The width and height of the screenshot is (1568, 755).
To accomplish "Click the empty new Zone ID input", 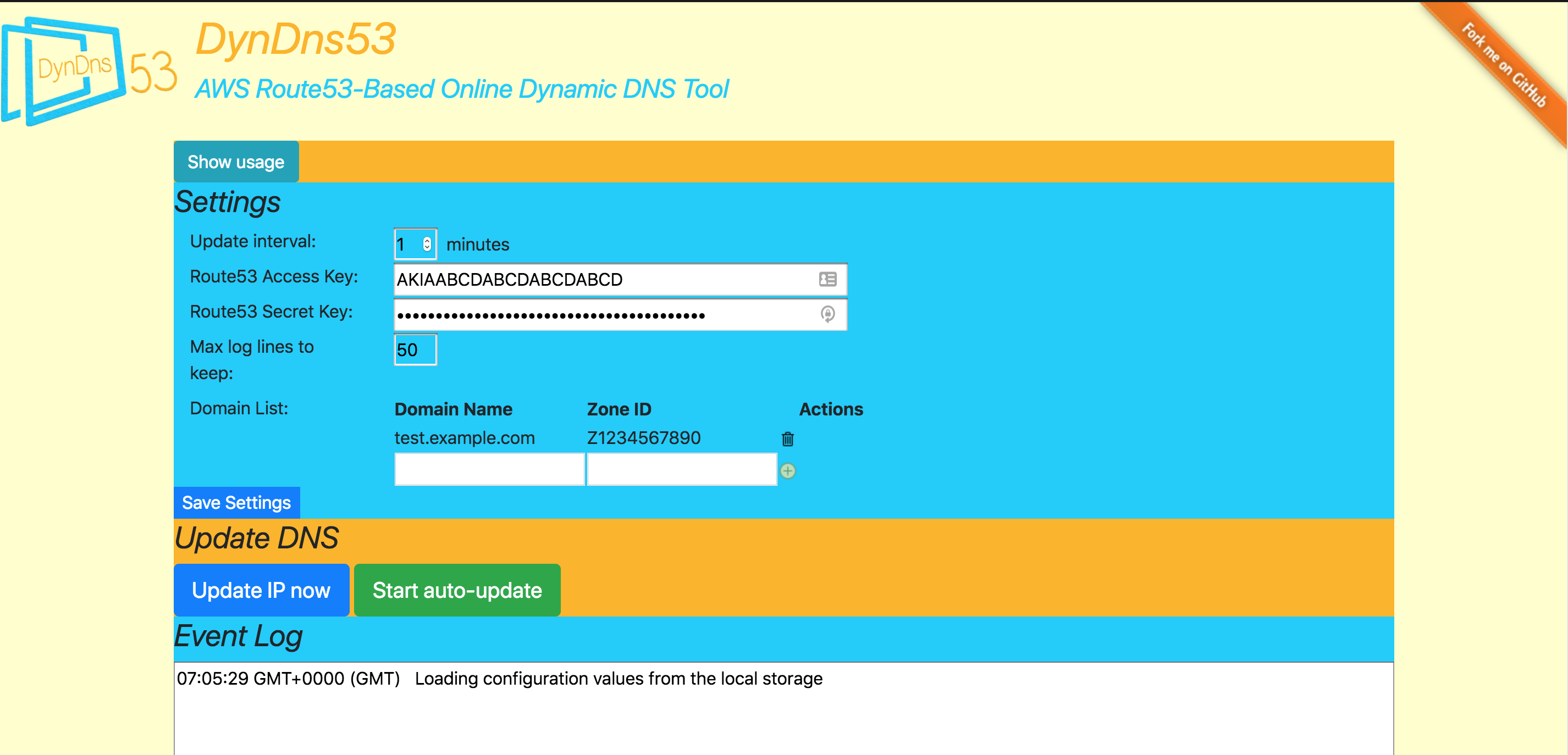I will click(682, 470).
